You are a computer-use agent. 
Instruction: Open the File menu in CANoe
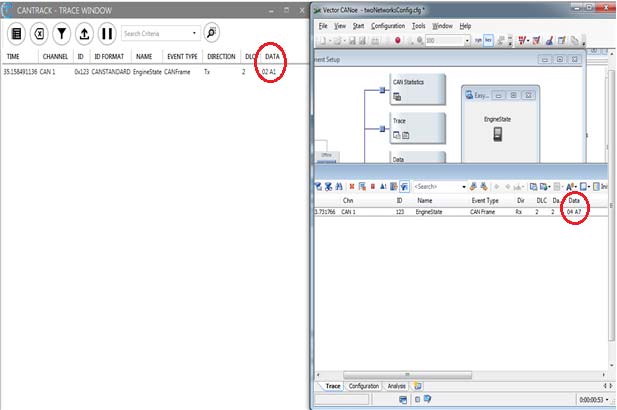pos(323,26)
